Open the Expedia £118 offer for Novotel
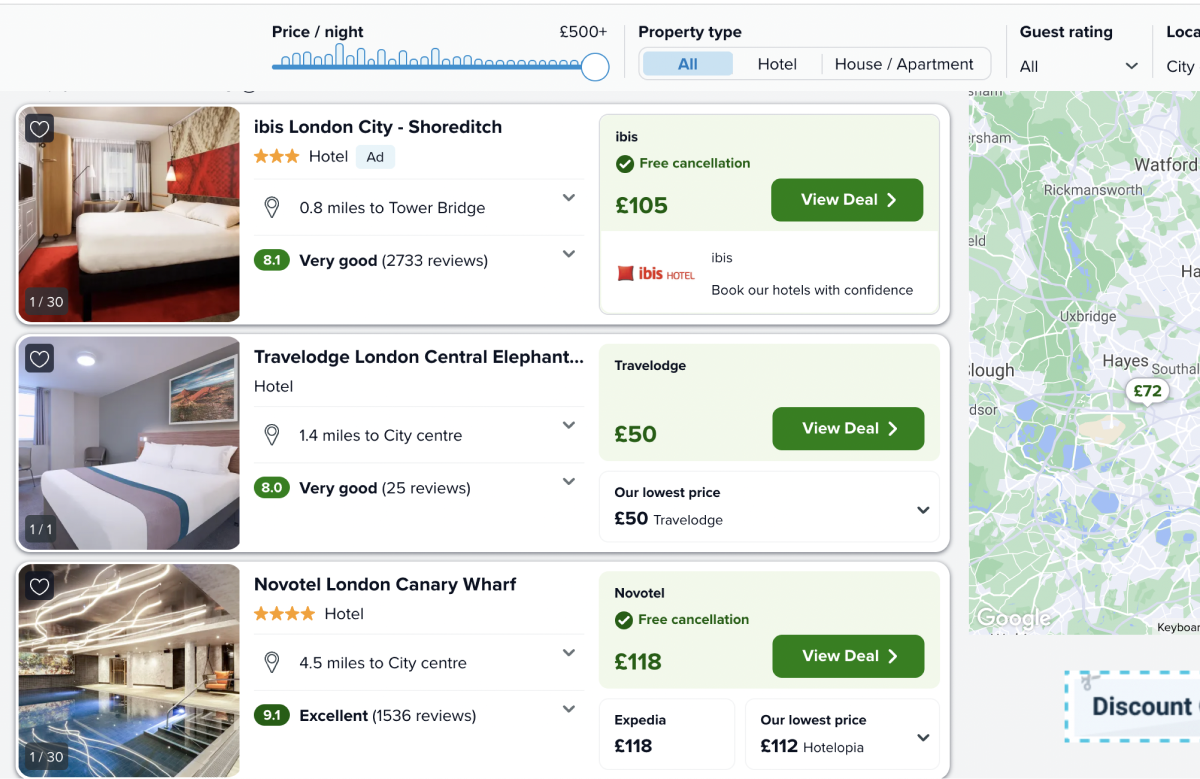 666,733
